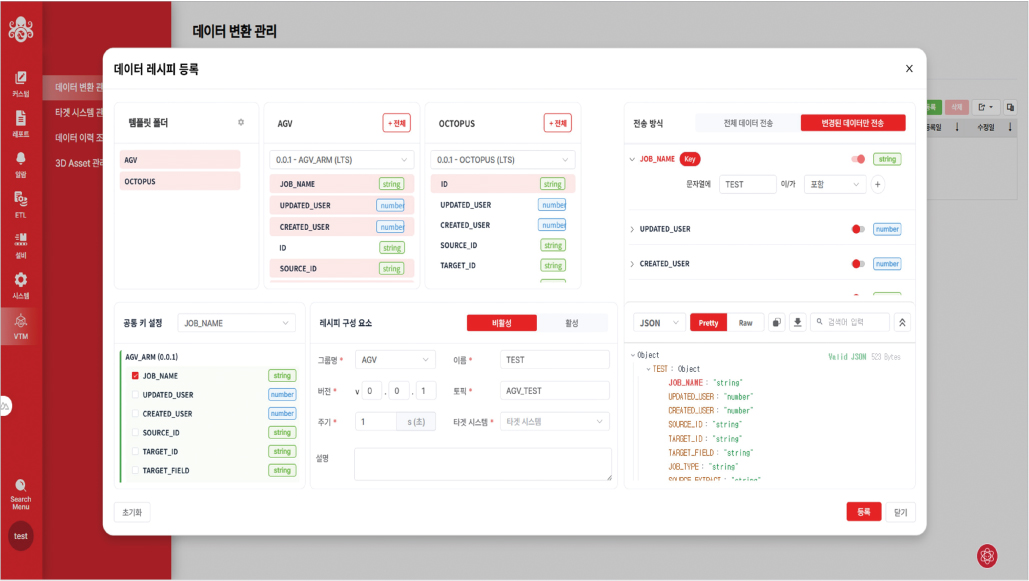Click the red floating atom button

[987, 555]
